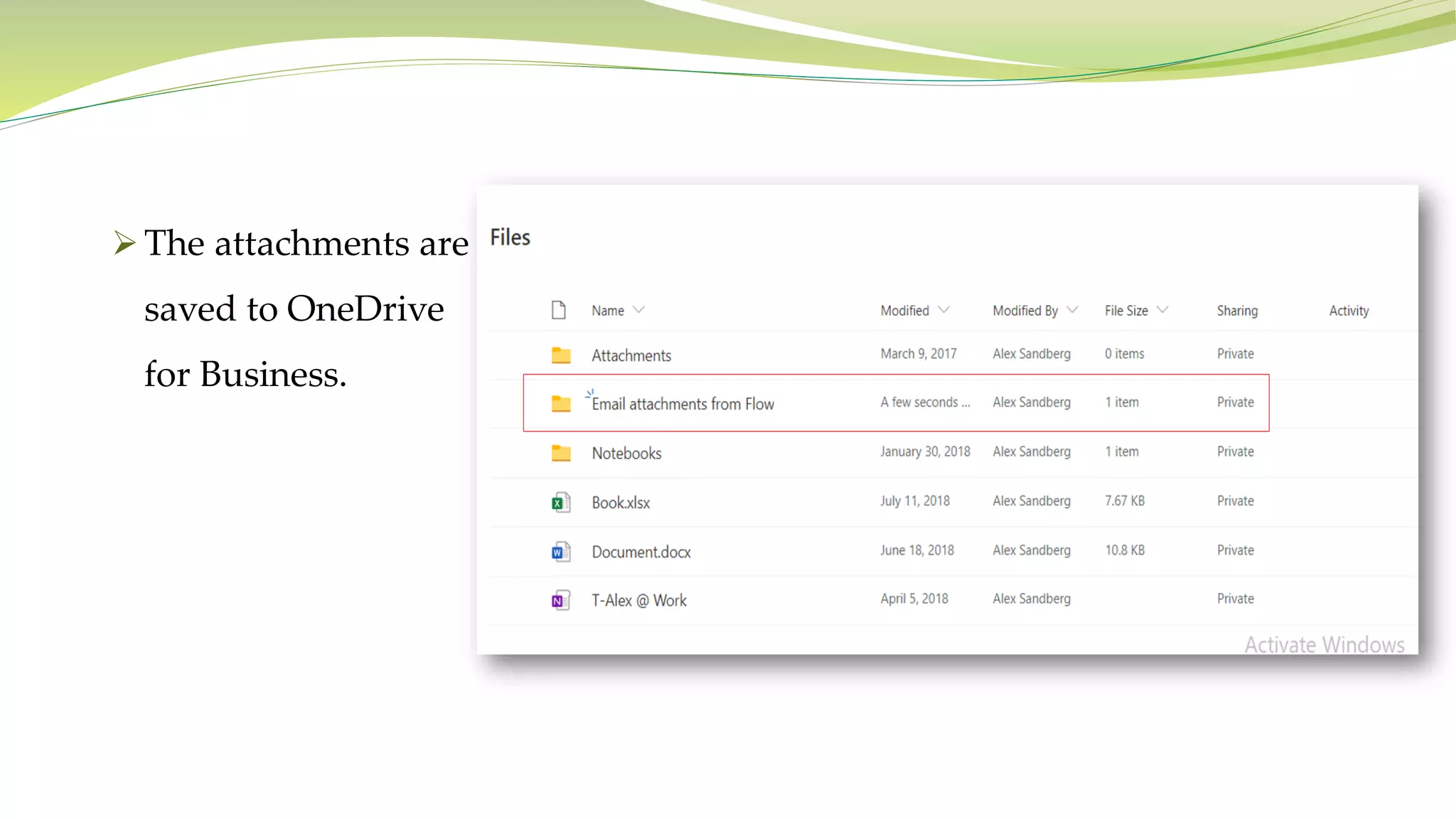The width and height of the screenshot is (1456, 819).
Task: Open the Notebooks folder name
Action: (626, 454)
